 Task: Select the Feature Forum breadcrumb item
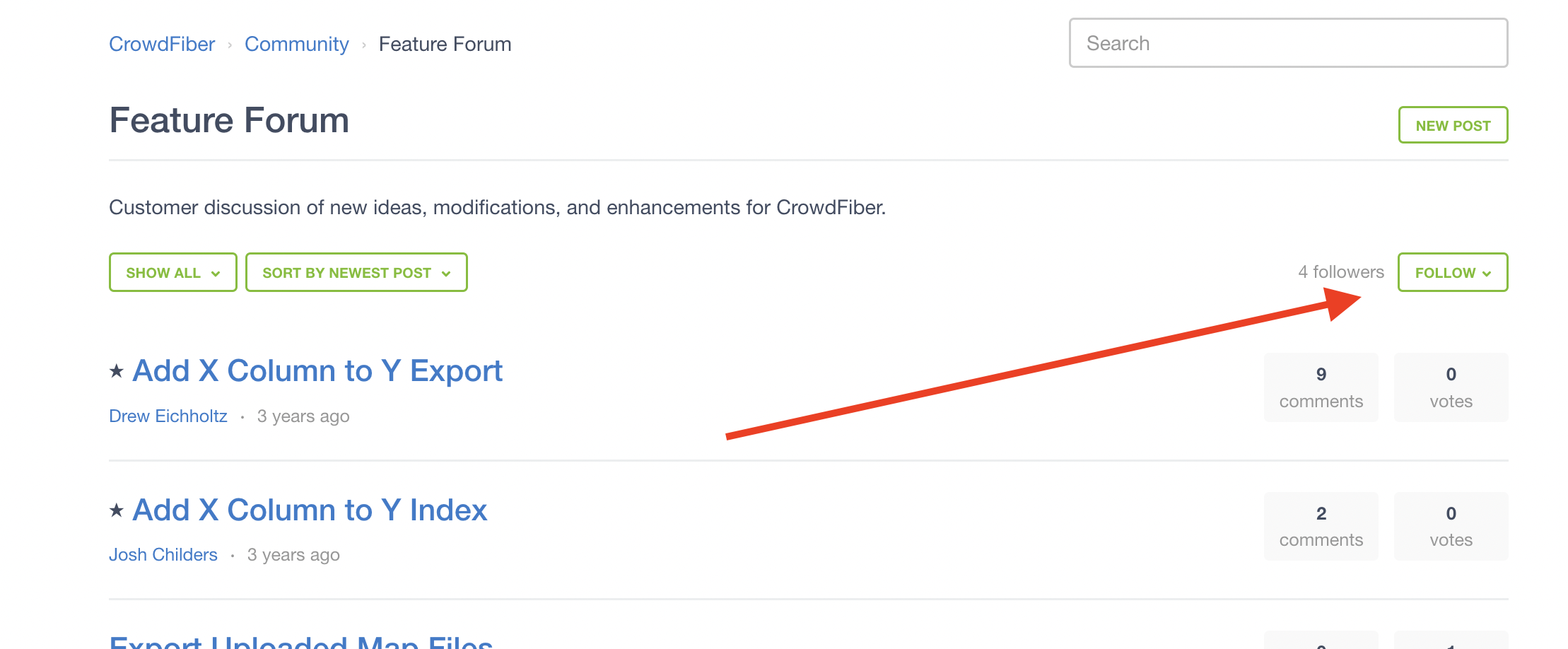[445, 44]
